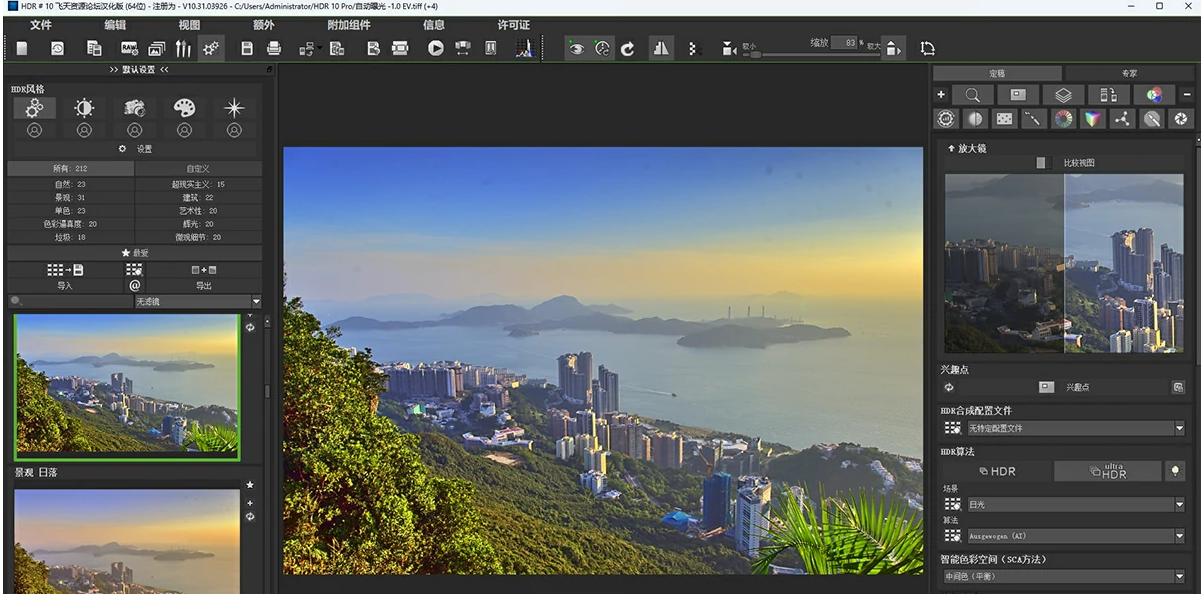Switch to the 专家 tab
Viewport: 1201px width, 594px height.
point(1129,73)
